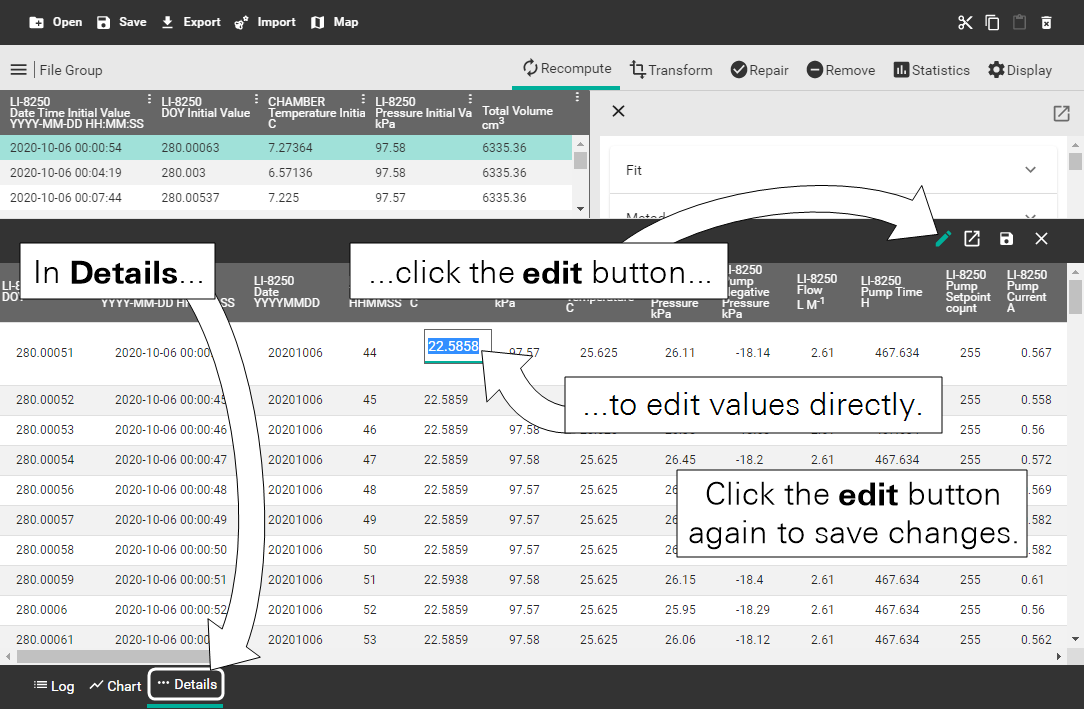Click the paste icon in the top bar
Screen dimensions: 1084x709
coord(1018,21)
